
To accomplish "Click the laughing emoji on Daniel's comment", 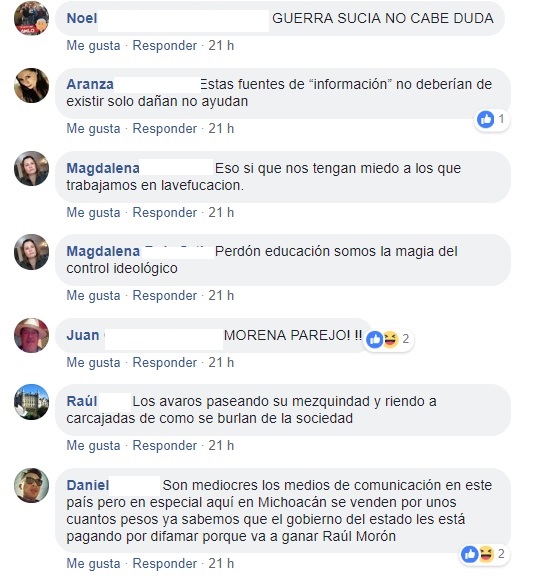I will click(486, 554).
